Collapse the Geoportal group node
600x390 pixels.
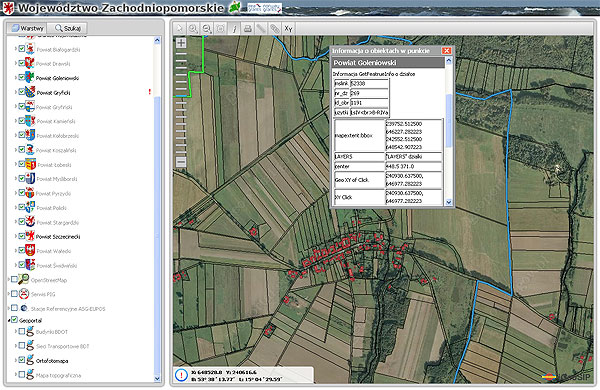pyautogui.click(x=9, y=320)
